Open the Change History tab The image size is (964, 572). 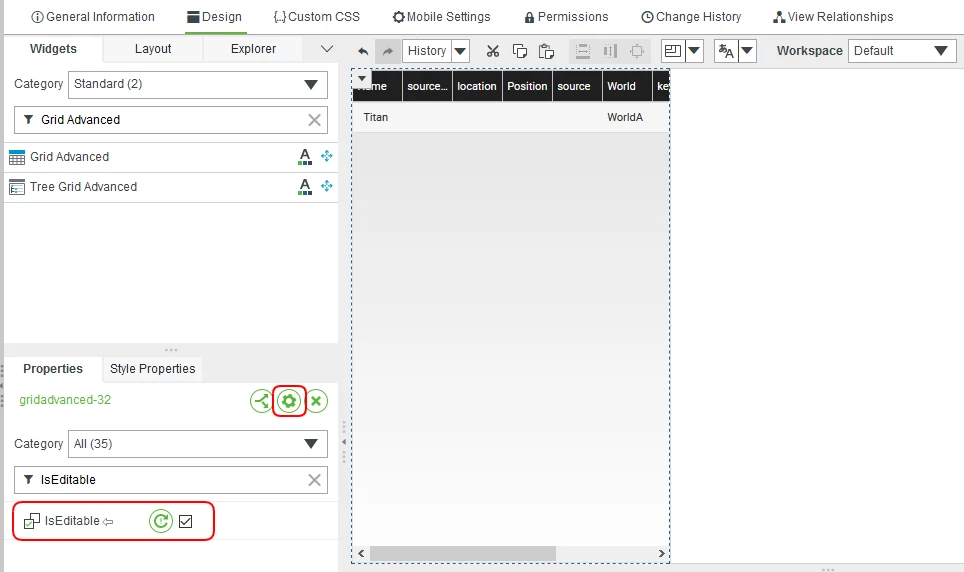[691, 17]
